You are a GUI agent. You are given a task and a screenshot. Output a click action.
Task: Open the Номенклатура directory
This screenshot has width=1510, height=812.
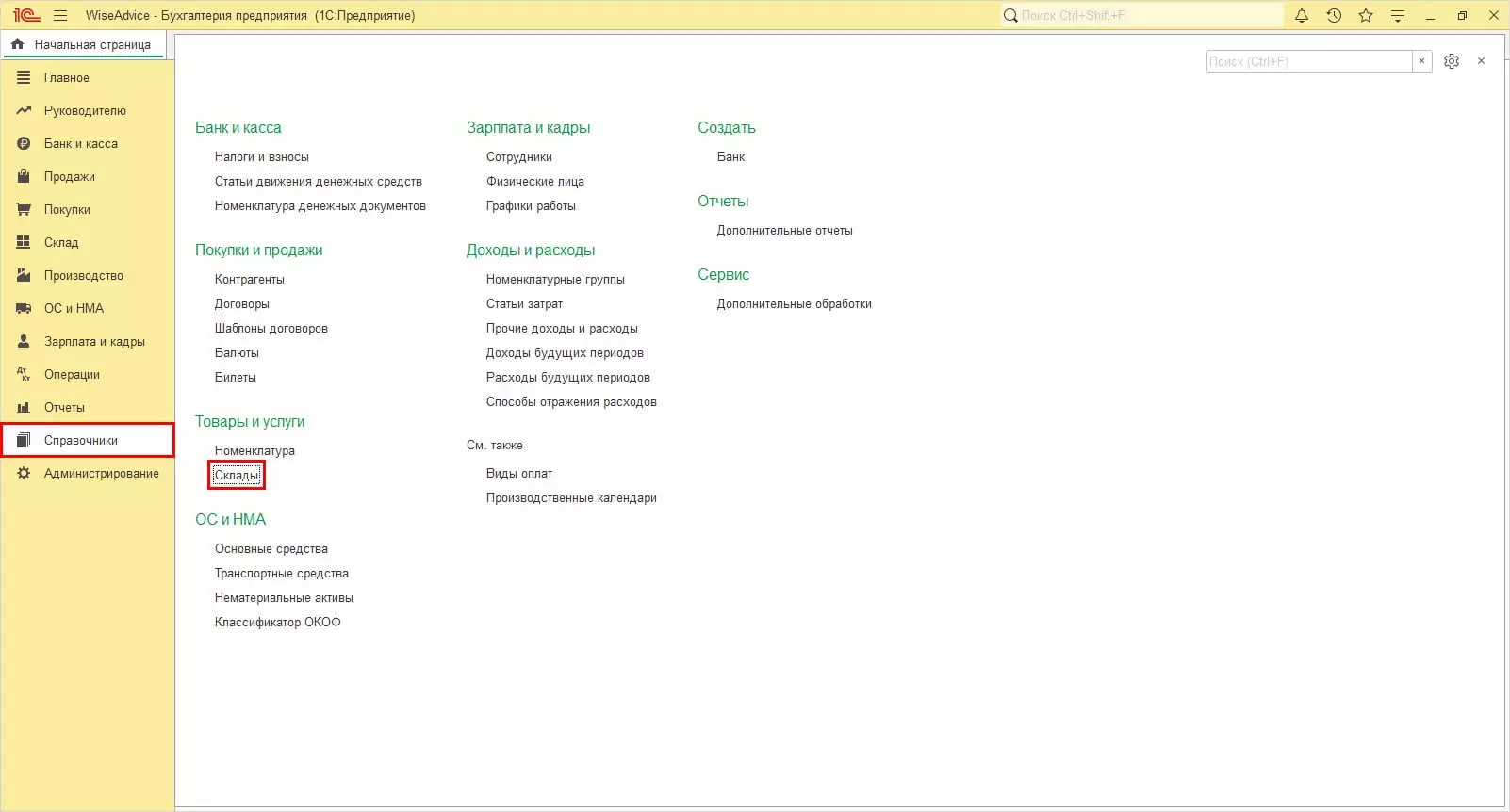[254, 450]
